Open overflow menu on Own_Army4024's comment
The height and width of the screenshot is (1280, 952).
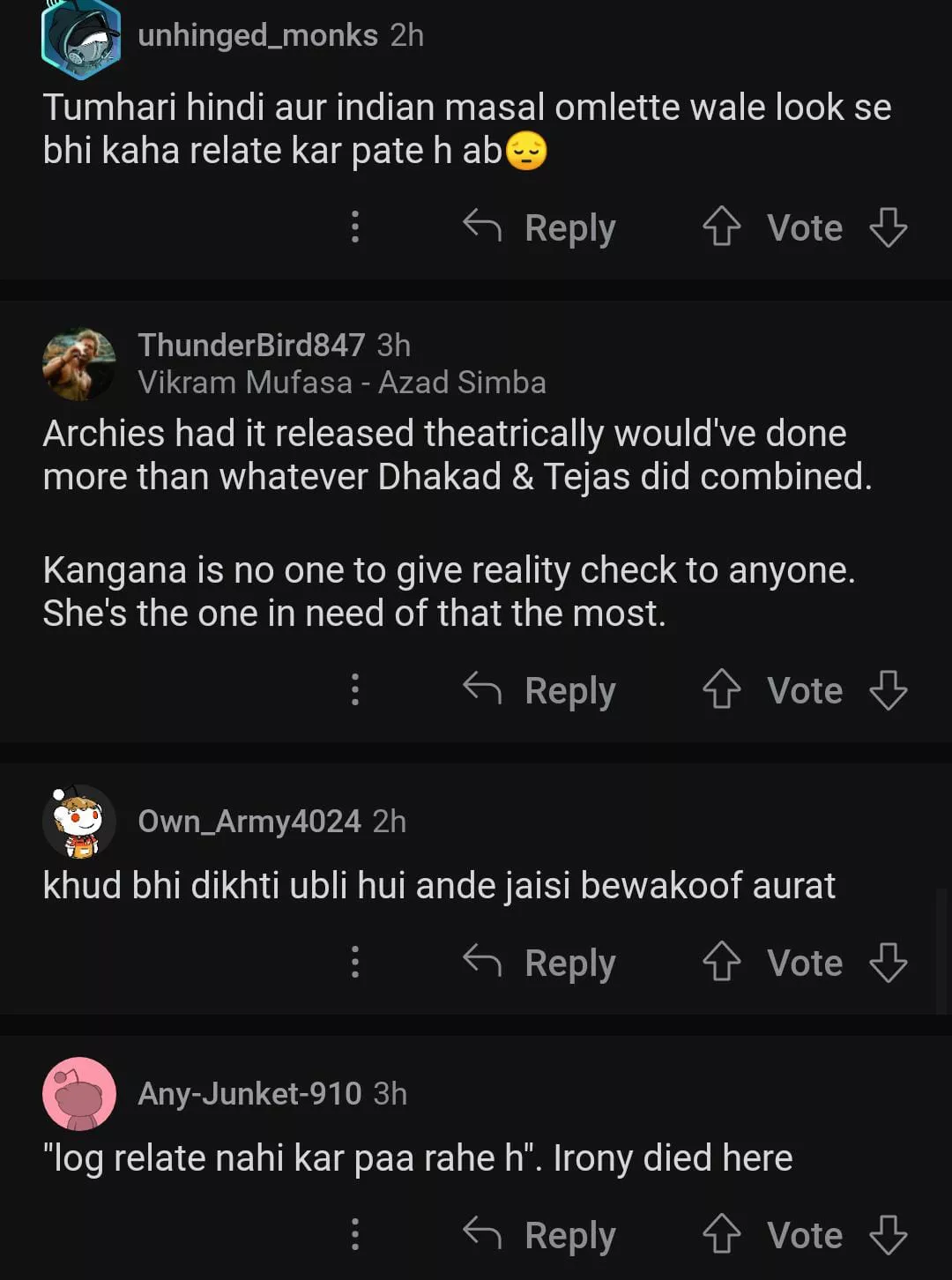[355, 962]
